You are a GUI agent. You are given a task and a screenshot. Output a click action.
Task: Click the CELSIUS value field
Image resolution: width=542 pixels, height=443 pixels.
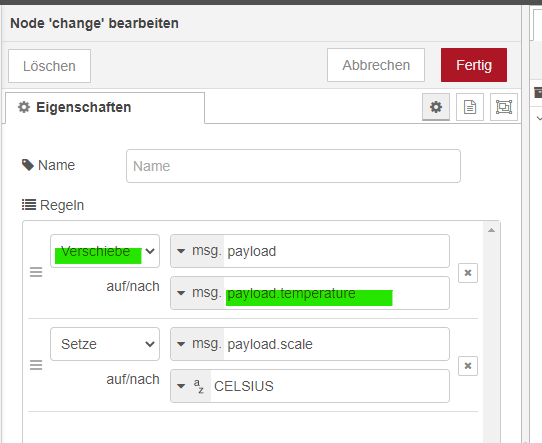pyautogui.click(x=330, y=386)
